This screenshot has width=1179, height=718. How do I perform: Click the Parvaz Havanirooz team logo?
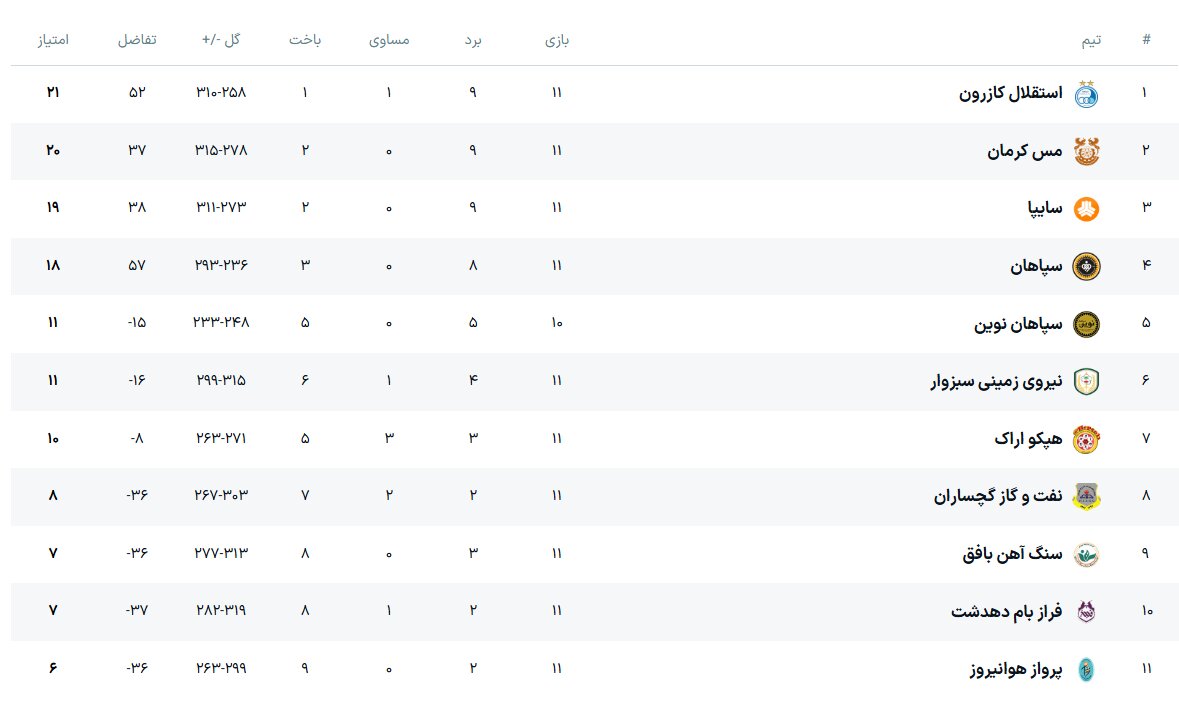[x=1086, y=669]
